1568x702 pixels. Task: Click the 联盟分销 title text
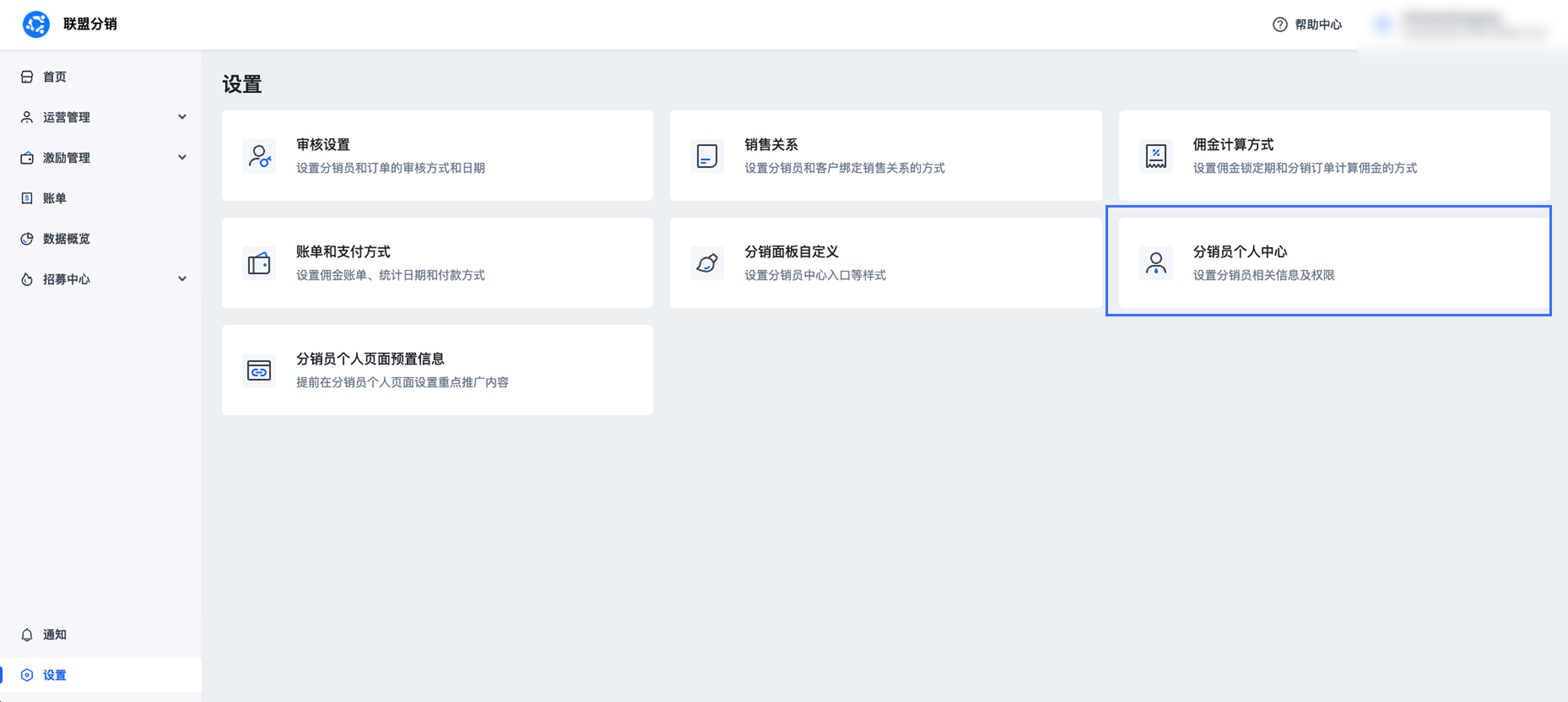pos(90,24)
